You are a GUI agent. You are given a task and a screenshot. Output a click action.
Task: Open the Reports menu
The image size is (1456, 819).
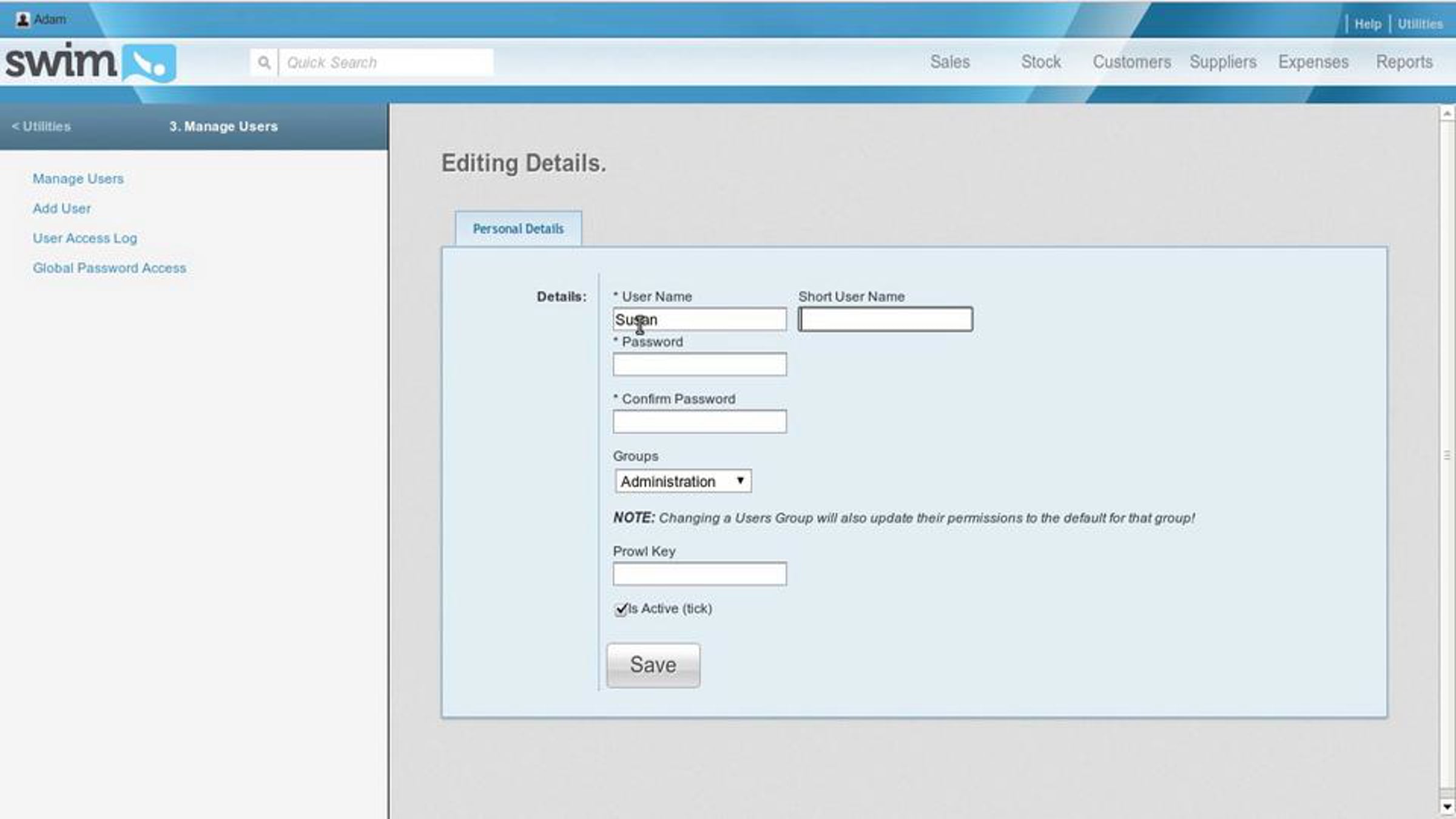tap(1404, 62)
